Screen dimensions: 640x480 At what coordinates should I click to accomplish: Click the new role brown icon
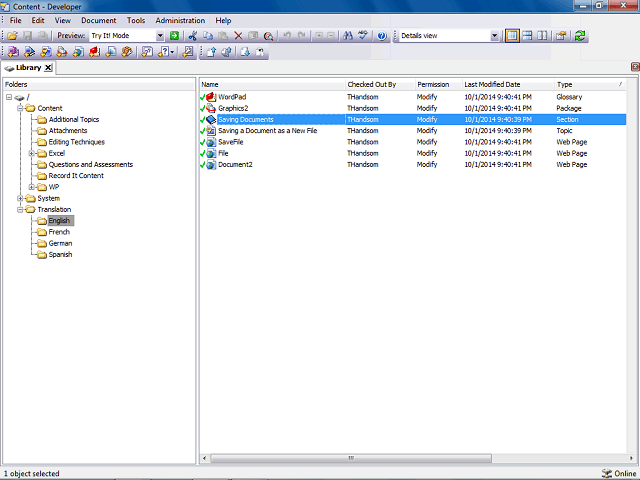[x=127, y=52]
